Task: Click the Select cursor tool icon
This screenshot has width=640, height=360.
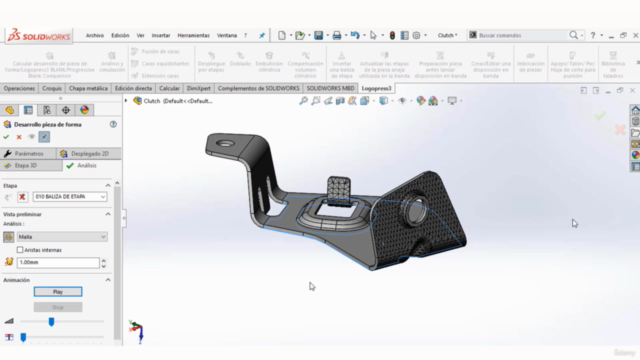Action: tap(373, 36)
